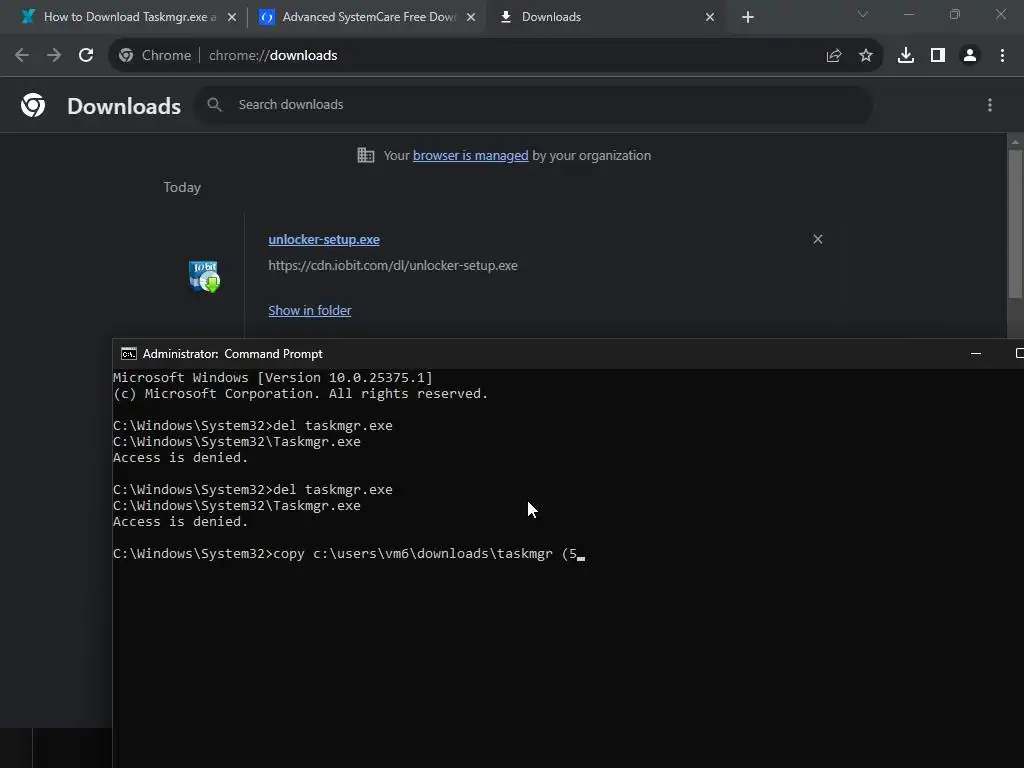
Task: Open the unlocker-setup.exe file link
Action: [324, 240]
